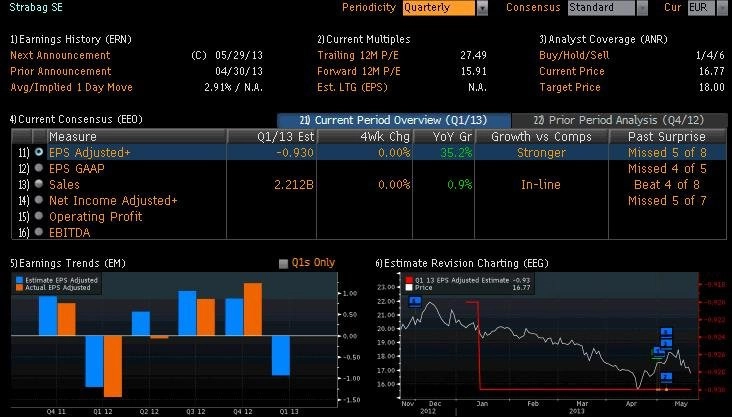Image resolution: width=732 pixels, height=417 pixels.
Task: Toggle the Q1s Only checkbox
Action: [x=283, y=264]
